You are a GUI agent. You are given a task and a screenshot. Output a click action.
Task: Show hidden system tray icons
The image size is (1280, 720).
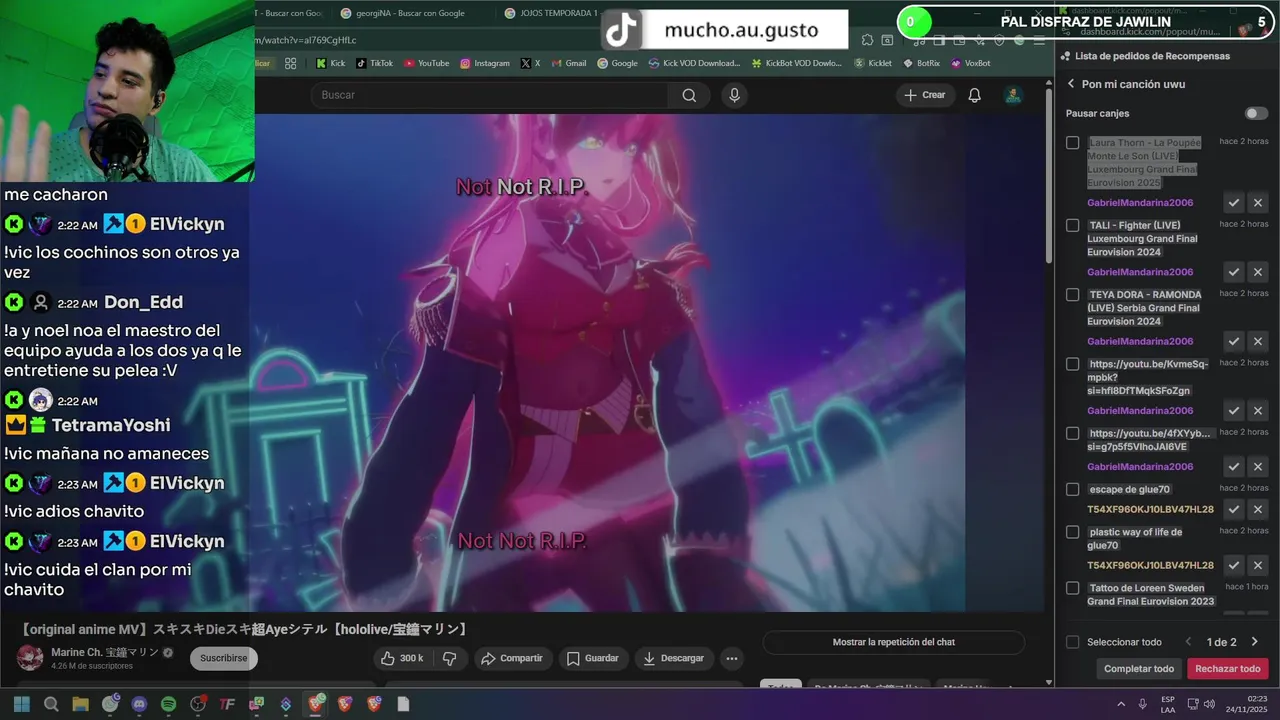pos(1121,704)
